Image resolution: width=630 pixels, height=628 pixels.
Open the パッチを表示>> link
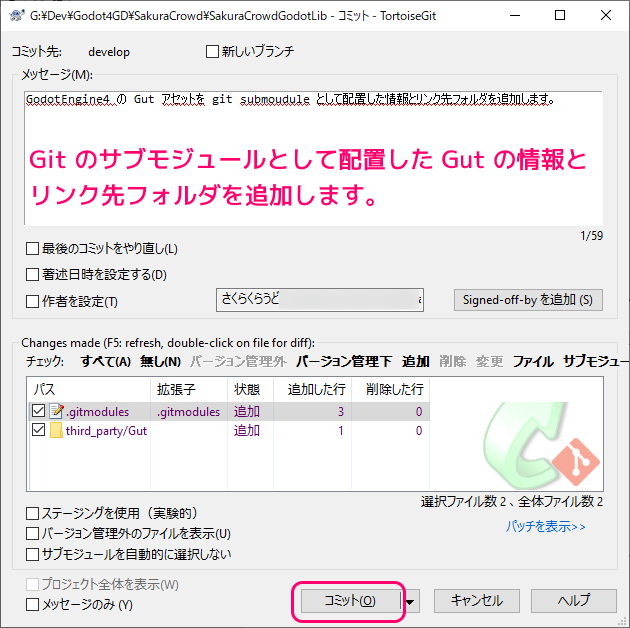coord(545,526)
